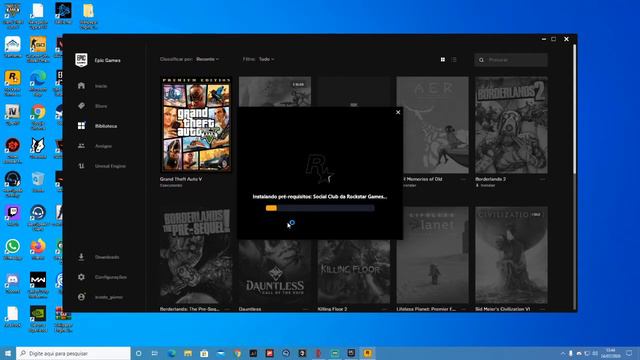The width and height of the screenshot is (640, 360).
Task: Open File Explorer from the taskbar
Action: pos(188,353)
